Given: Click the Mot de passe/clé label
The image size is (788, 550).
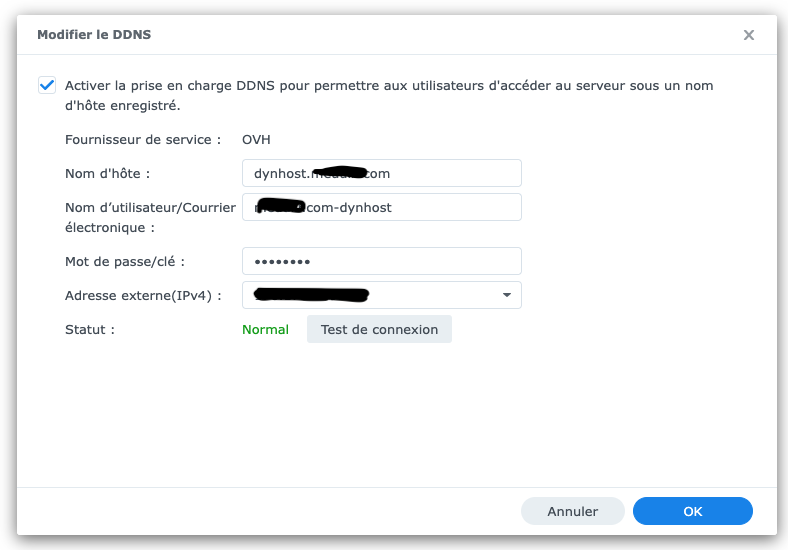Looking at the screenshot, I should [x=125, y=261].
